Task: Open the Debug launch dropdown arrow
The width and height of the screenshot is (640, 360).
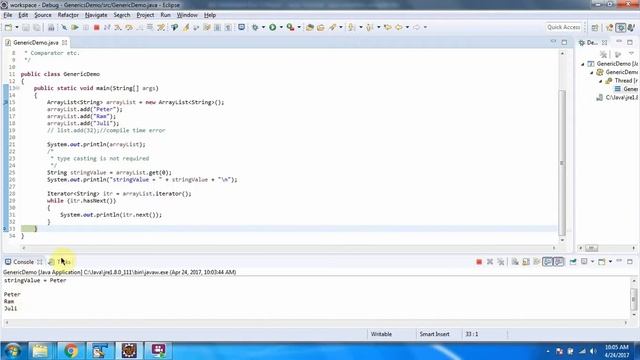Action: coord(263,27)
